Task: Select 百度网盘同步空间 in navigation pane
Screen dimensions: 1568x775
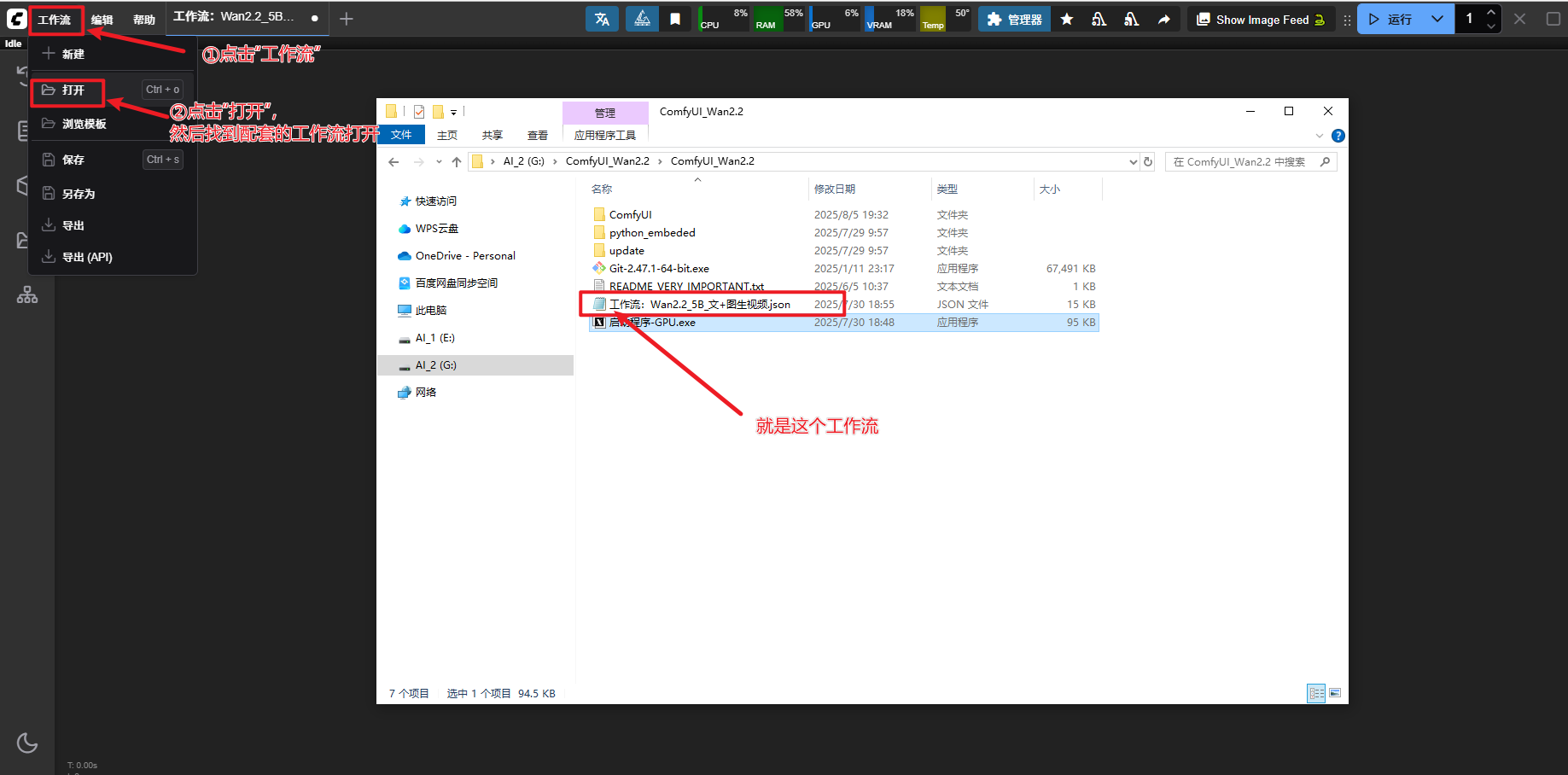Action: [449, 283]
